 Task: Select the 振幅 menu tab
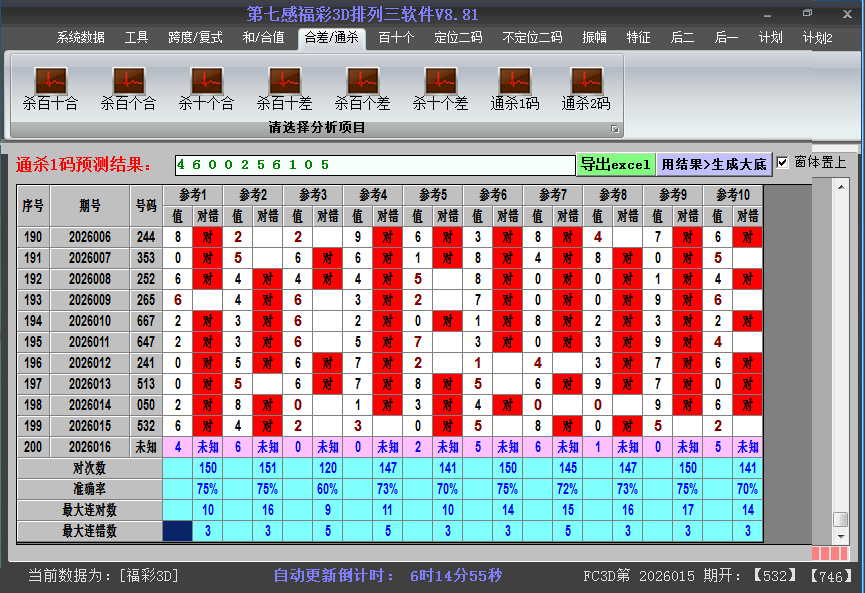[x=595, y=38]
